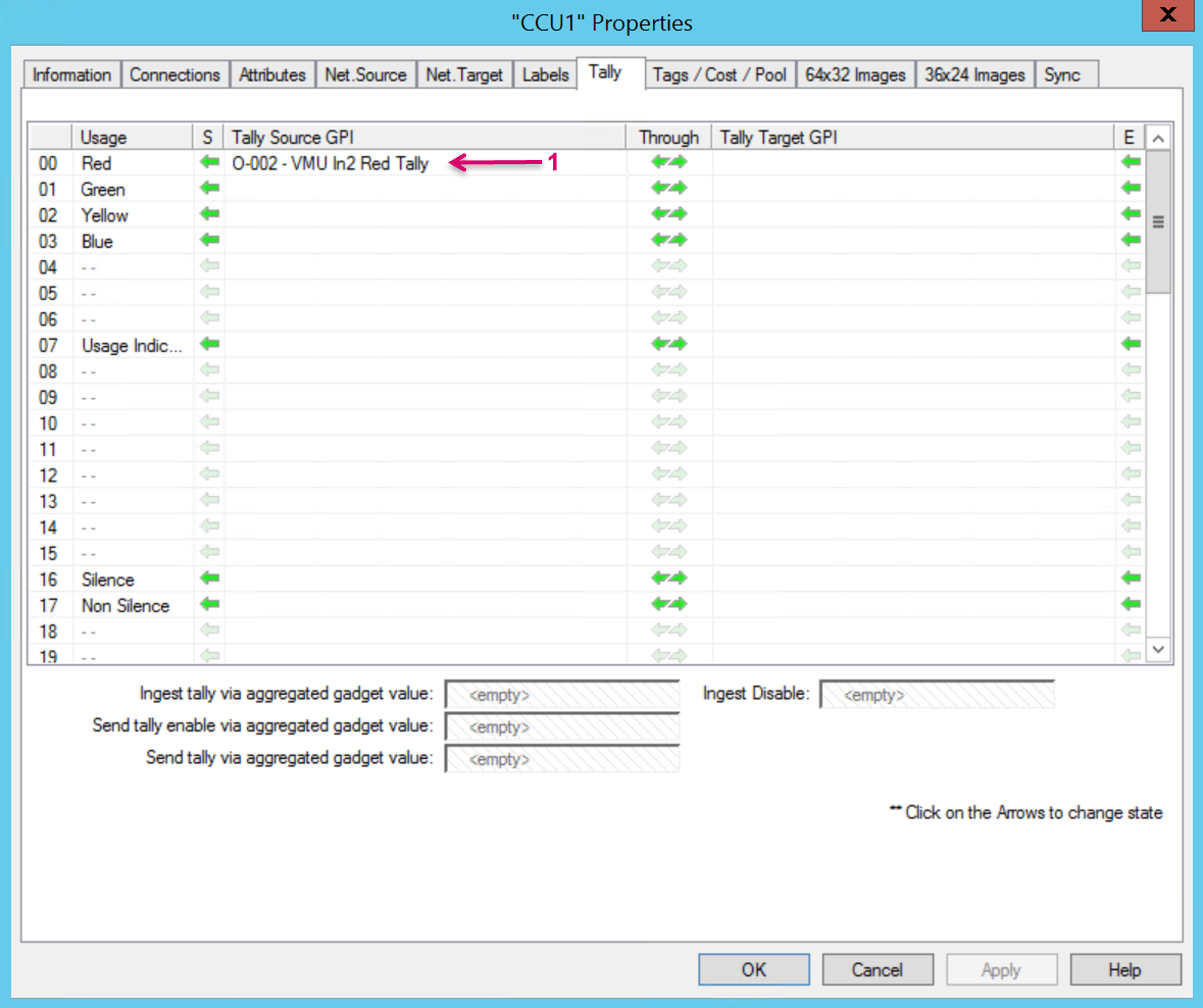
Task: Click E arrow on Silence row
Action: pos(1130,579)
